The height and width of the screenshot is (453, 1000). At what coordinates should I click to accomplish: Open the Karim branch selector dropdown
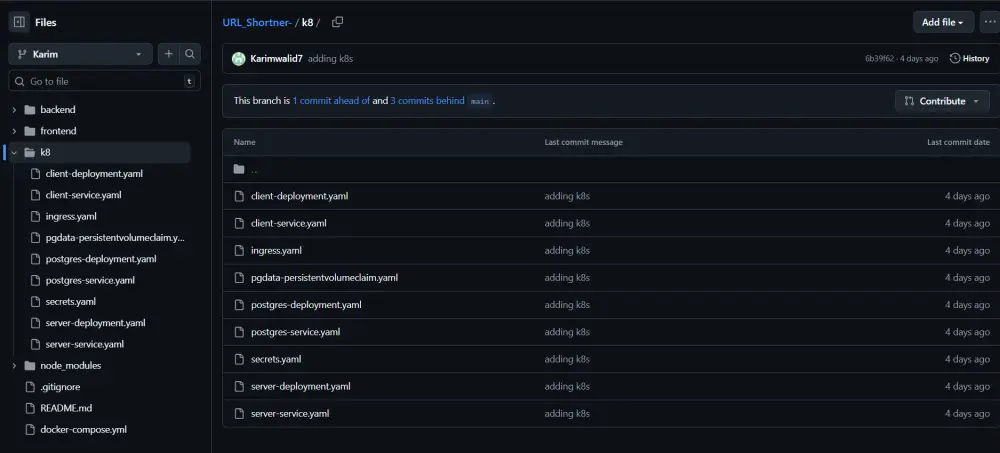point(80,54)
